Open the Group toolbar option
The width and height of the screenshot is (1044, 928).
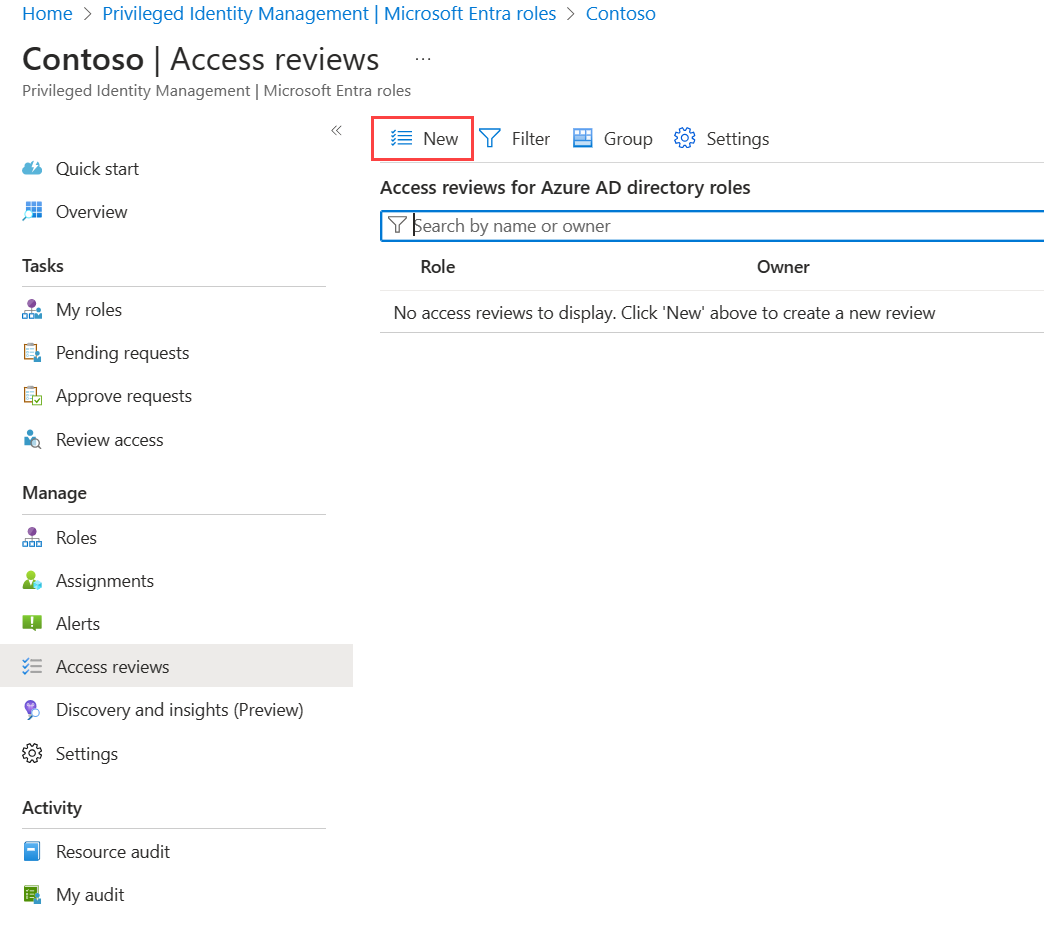[x=612, y=138]
